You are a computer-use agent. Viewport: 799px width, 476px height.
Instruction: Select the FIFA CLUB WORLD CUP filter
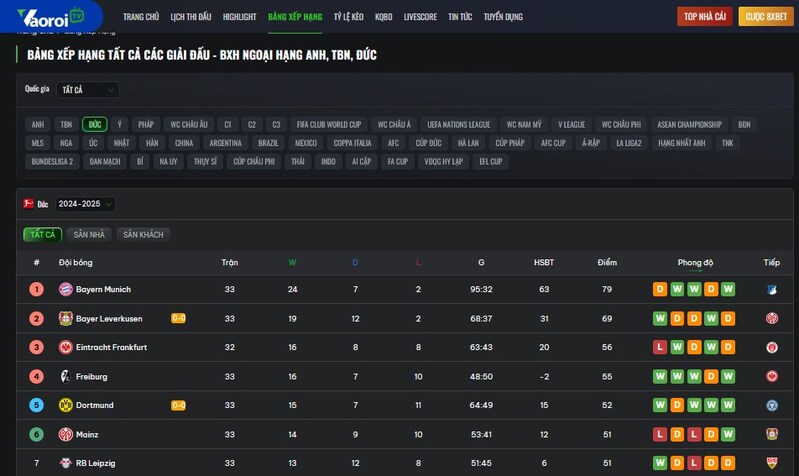pos(329,124)
